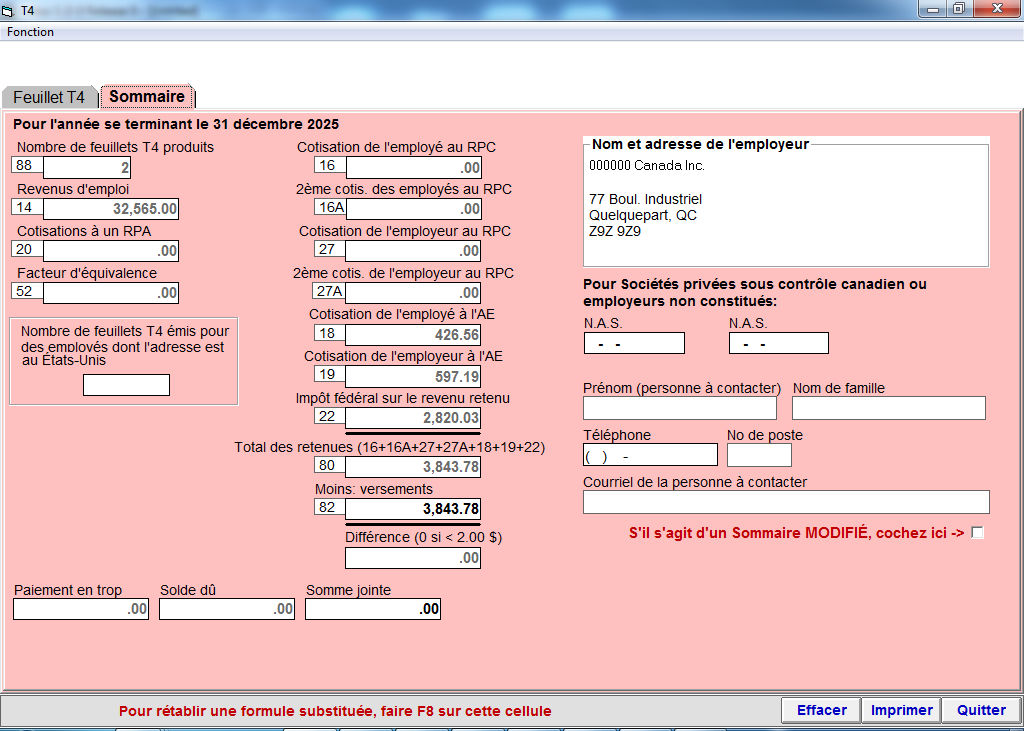
Task: Click the first N.A.S. input field
Action: 634,344
